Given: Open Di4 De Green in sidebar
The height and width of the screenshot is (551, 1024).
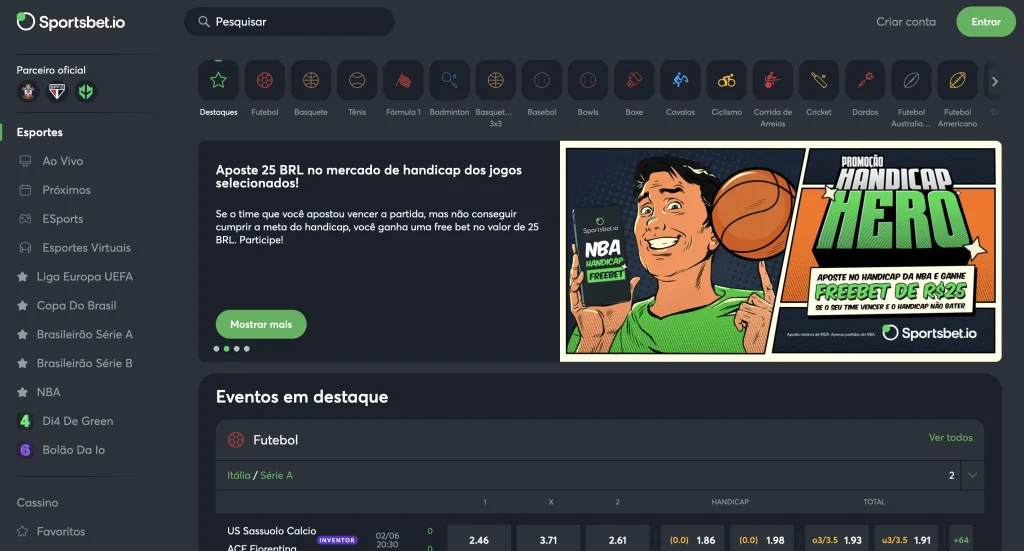Looking at the screenshot, I should pos(78,421).
